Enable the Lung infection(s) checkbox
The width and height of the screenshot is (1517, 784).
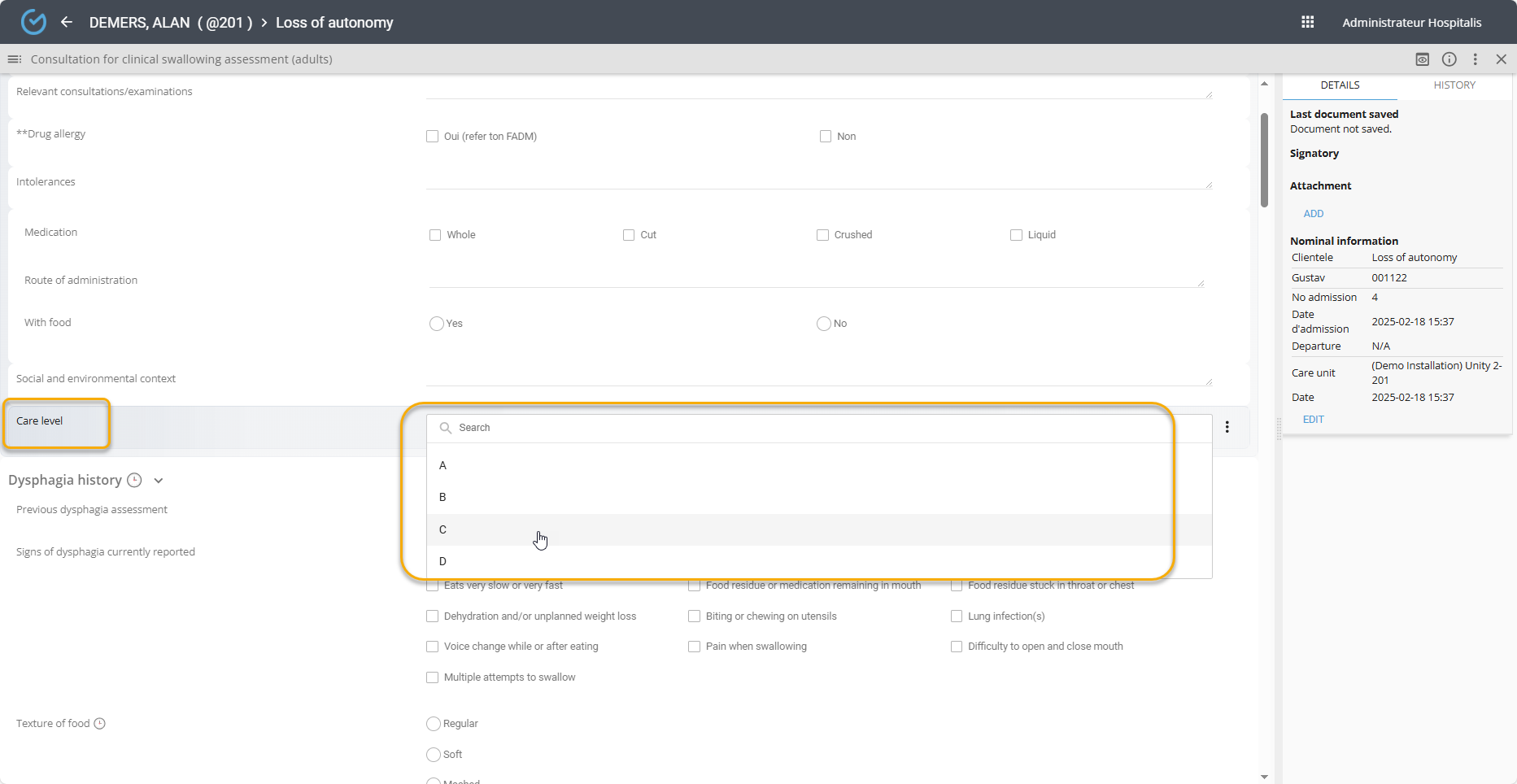pyautogui.click(x=957, y=616)
